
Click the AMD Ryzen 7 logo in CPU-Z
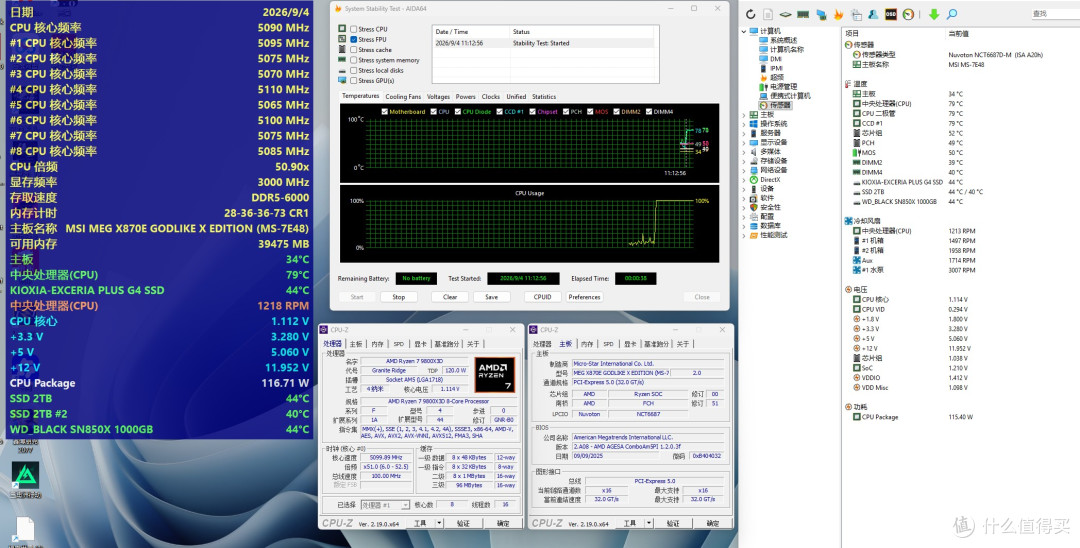494,375
